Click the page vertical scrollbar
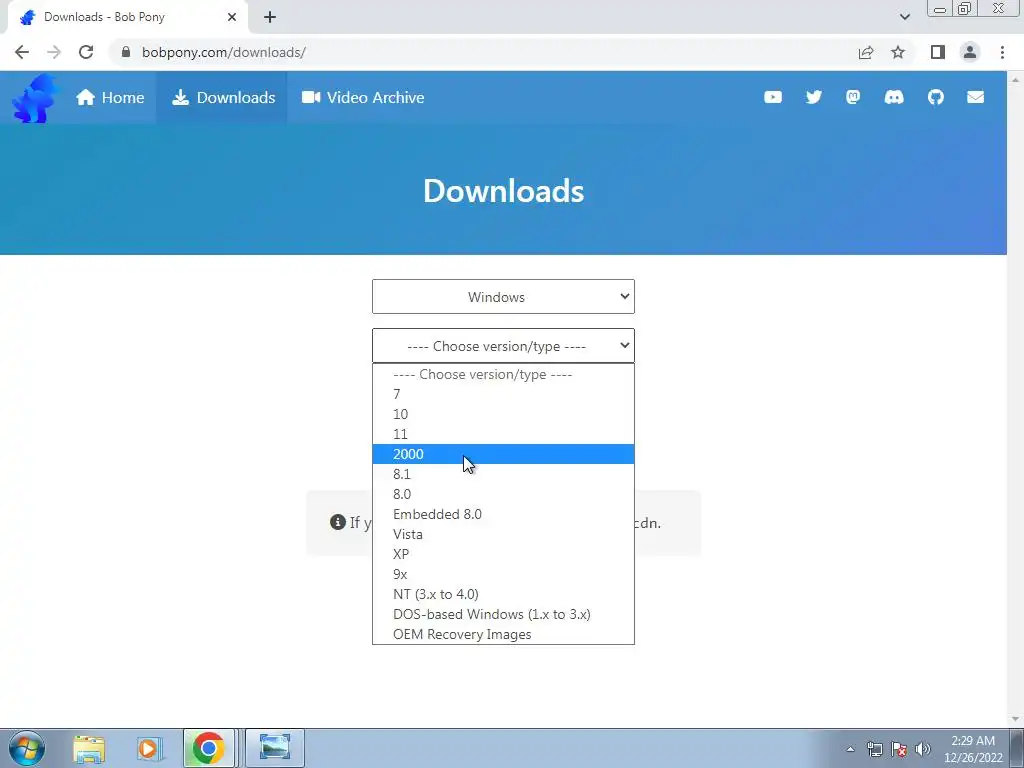This screenshot has height=768, width=1024. pyautogui.click(x=1016, y=398)
